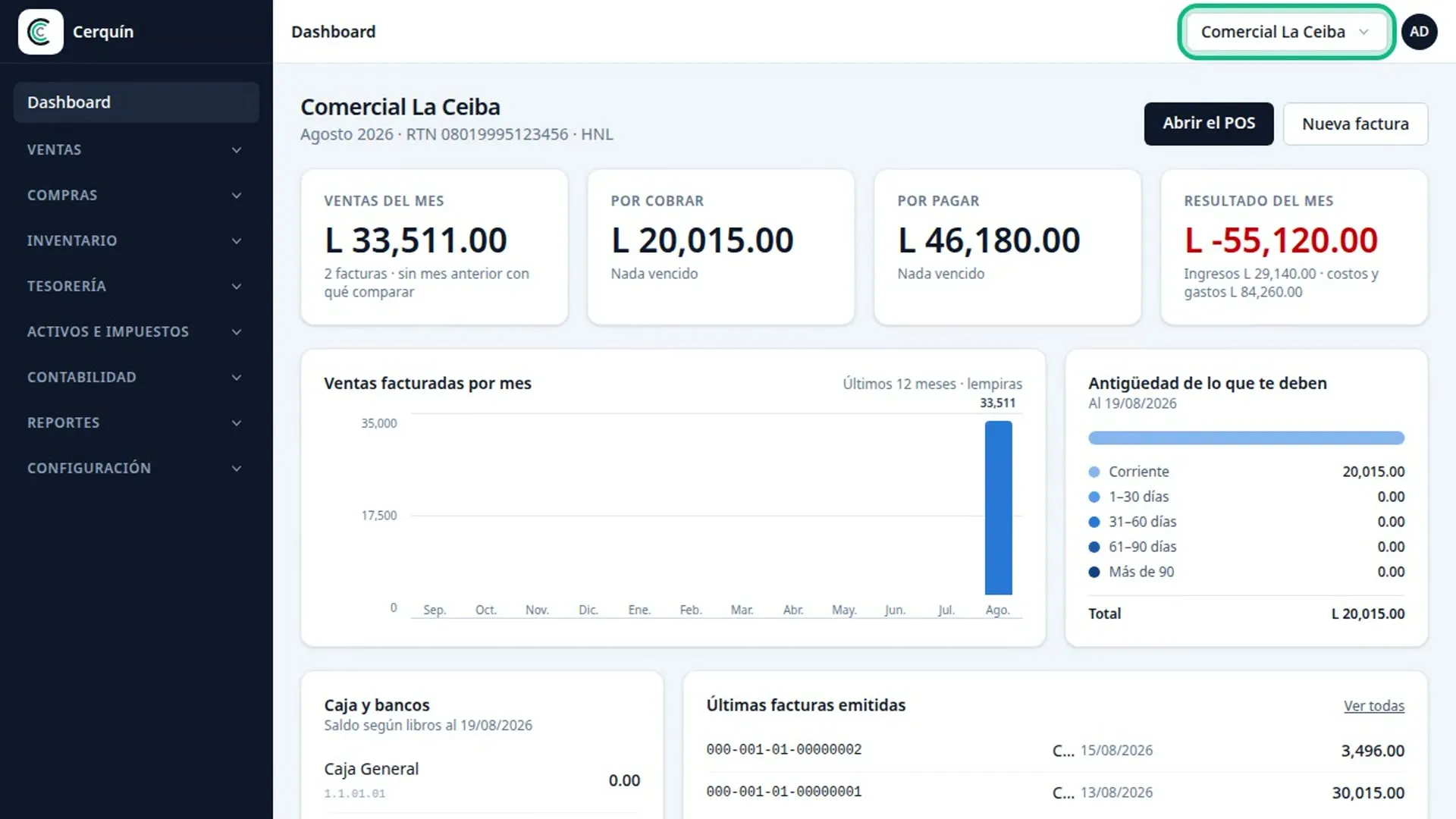Image resolution: width=1456 pixels, height=819 pixels.
Task: Expand the CONTABILIDAD sidebar section
Action: (136, 377)
